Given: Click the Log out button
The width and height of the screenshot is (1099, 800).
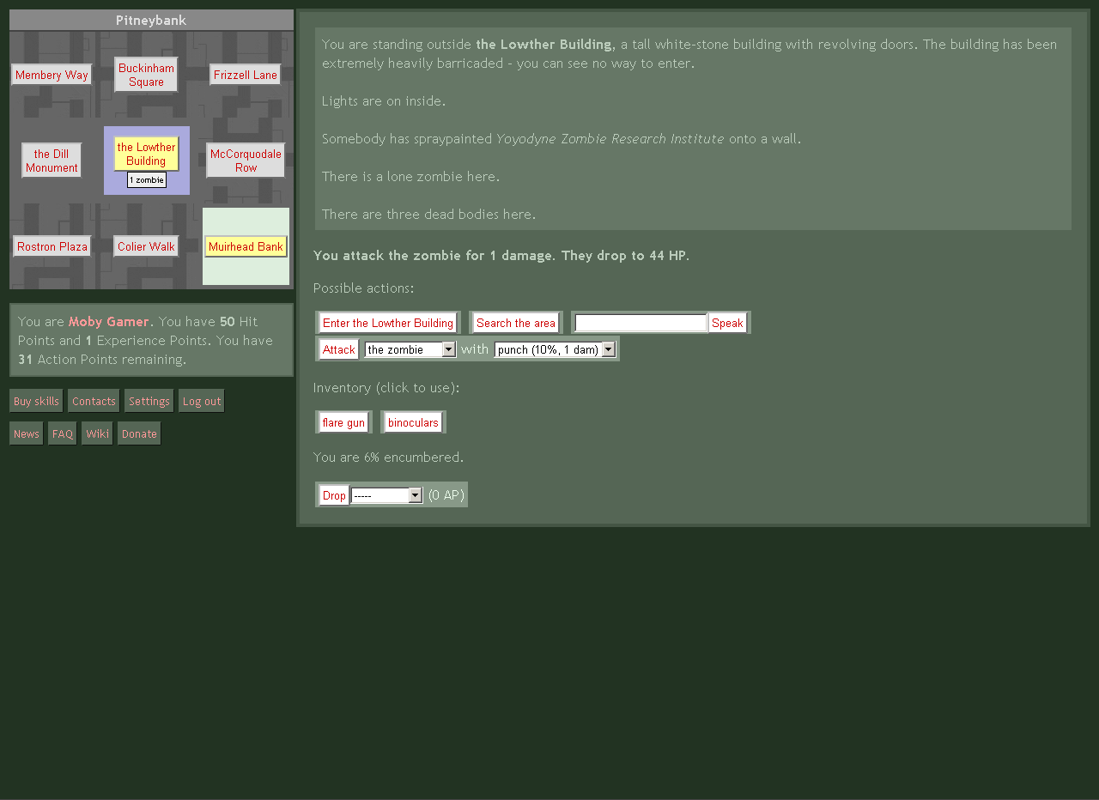Looking at the screenshot, I should 201,402.
